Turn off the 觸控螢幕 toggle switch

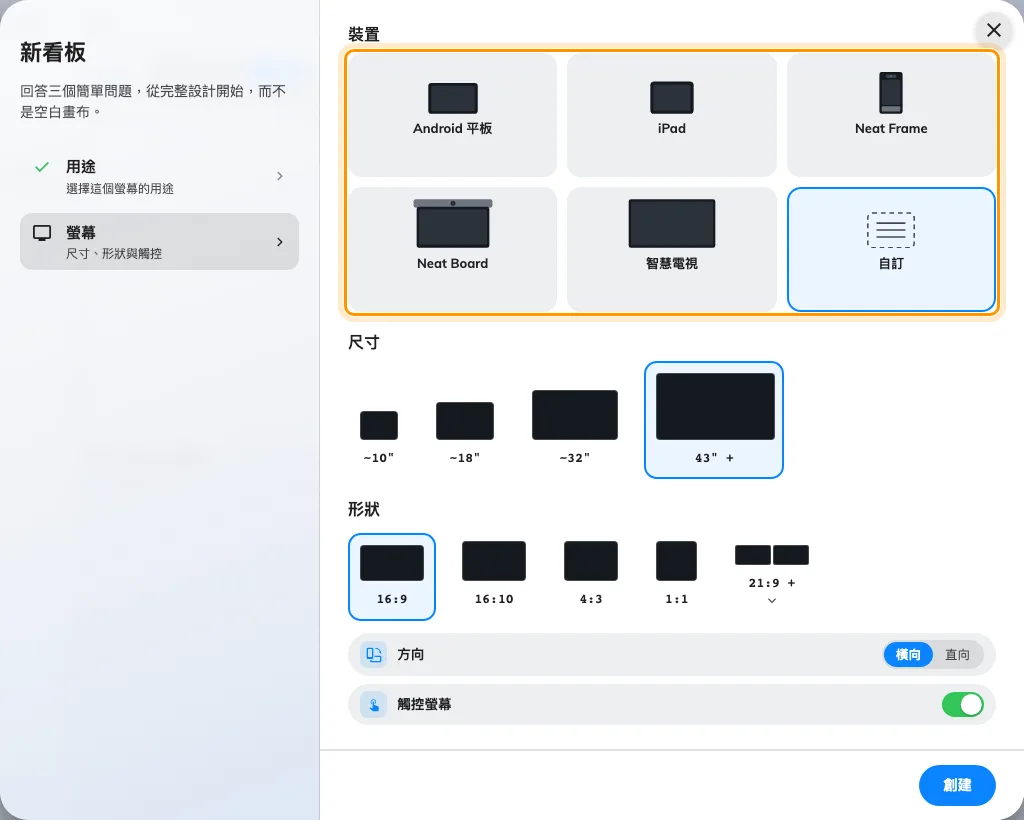coord(962,704)
